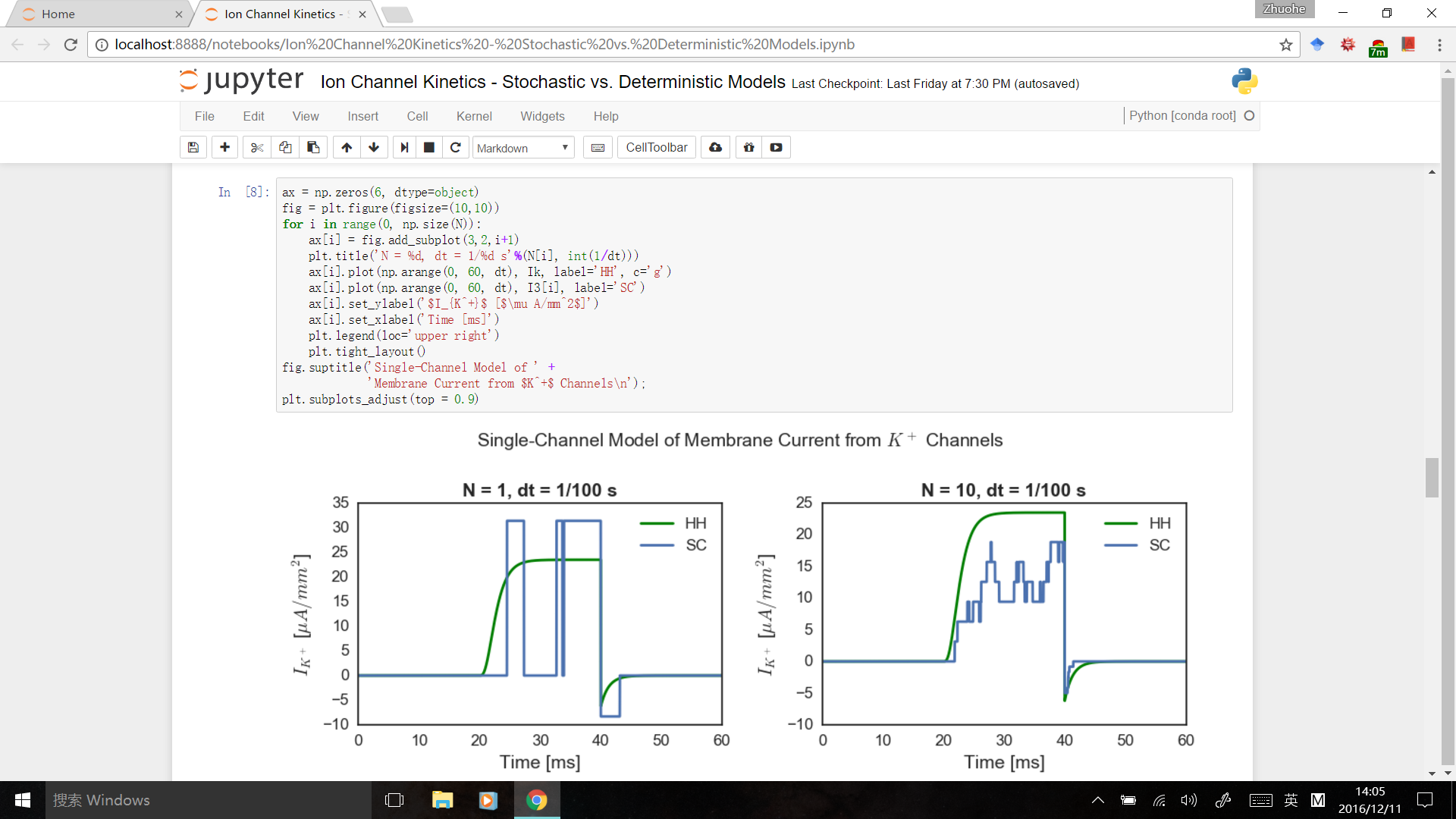1456x819 pixels.
Task: Click the kernel idle indicator circle
Action: [1250, 115]
